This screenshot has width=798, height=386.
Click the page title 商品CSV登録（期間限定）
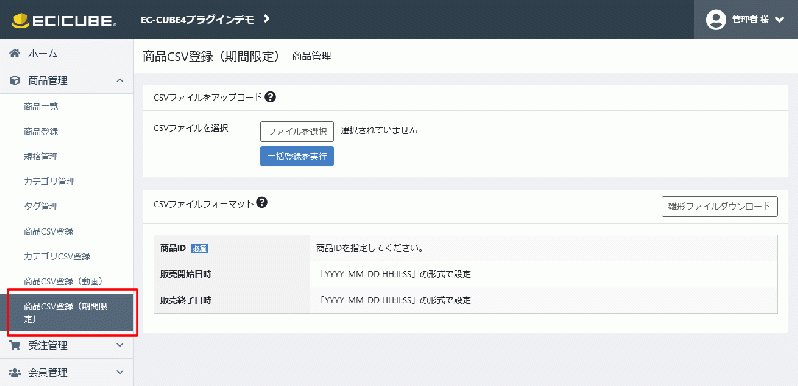tap(212, 56)
